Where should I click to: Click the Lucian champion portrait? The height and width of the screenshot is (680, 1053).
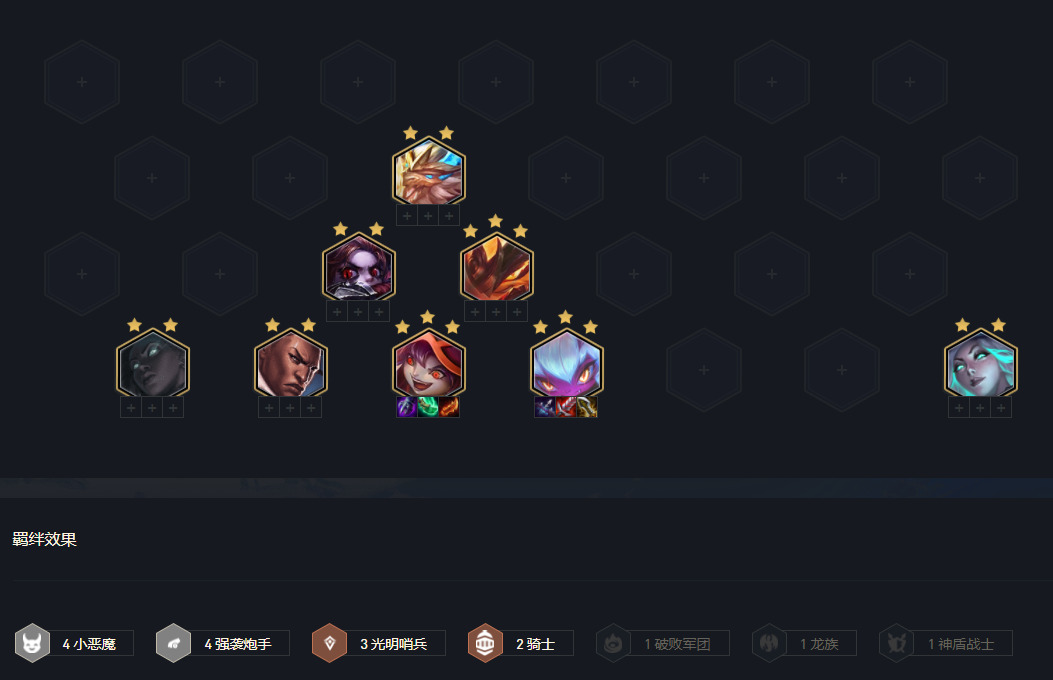coord(290,364)
